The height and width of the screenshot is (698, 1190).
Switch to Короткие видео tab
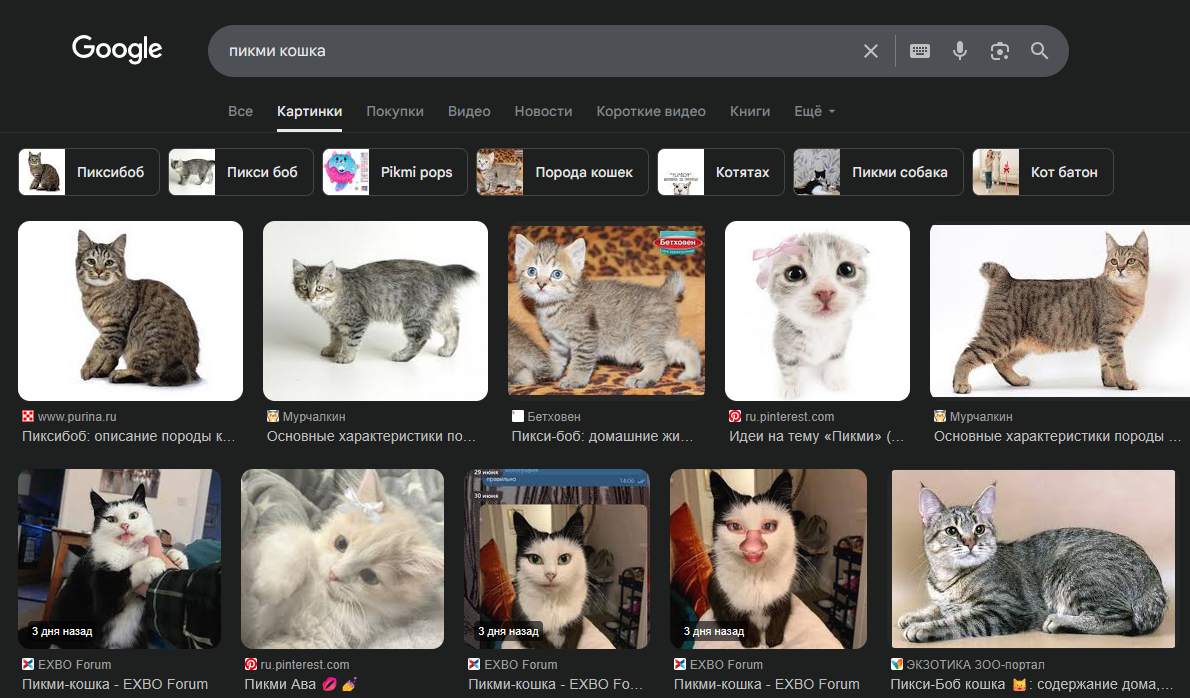(651, 111)
